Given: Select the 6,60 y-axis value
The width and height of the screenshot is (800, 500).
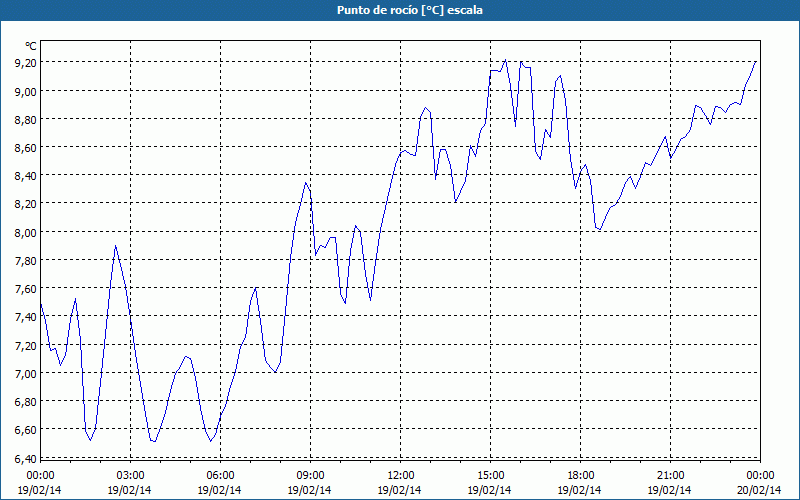Looking at the screenshot, I should [x=26, y=429].
